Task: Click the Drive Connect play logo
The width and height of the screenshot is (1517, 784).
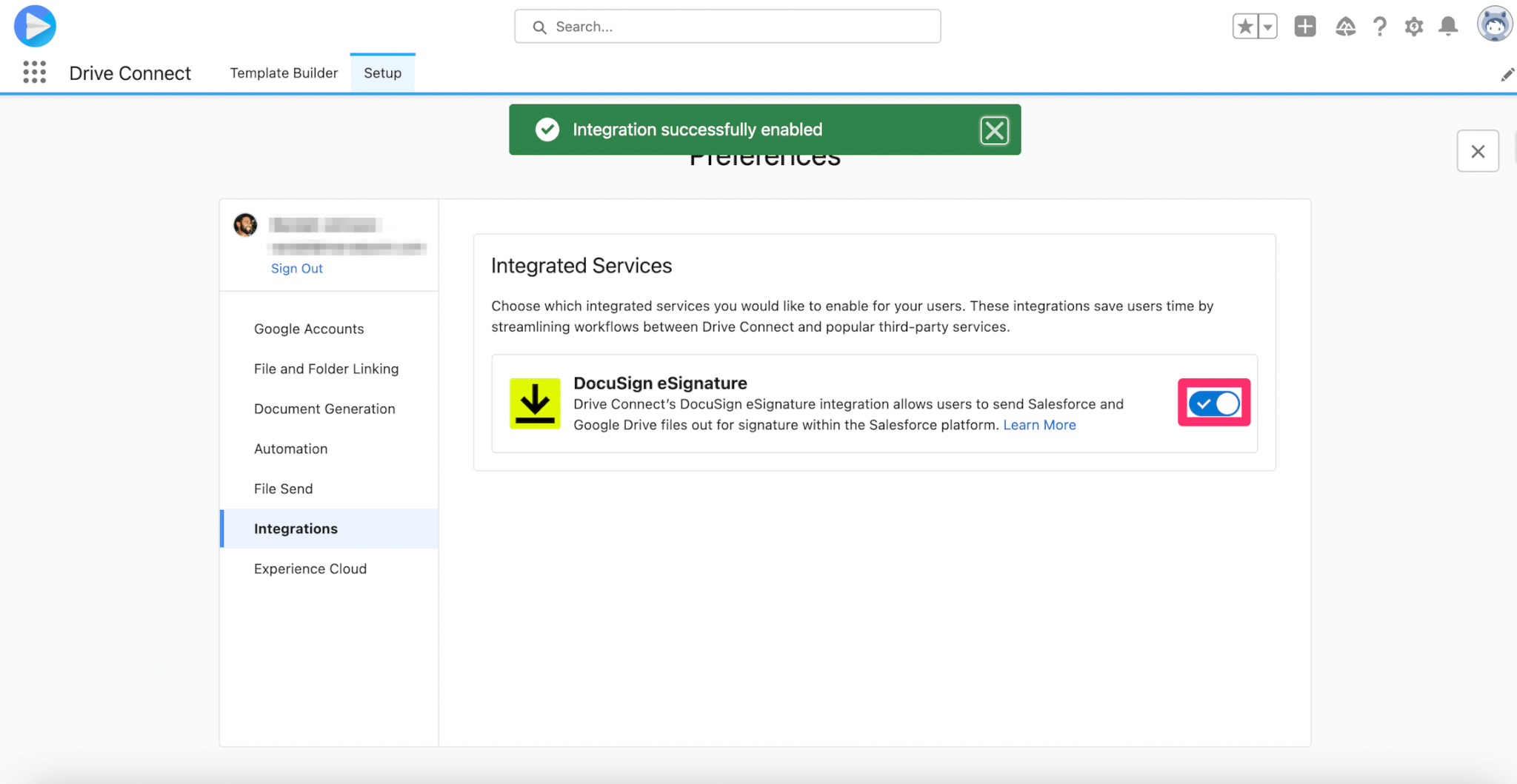Action: (35, 26)
